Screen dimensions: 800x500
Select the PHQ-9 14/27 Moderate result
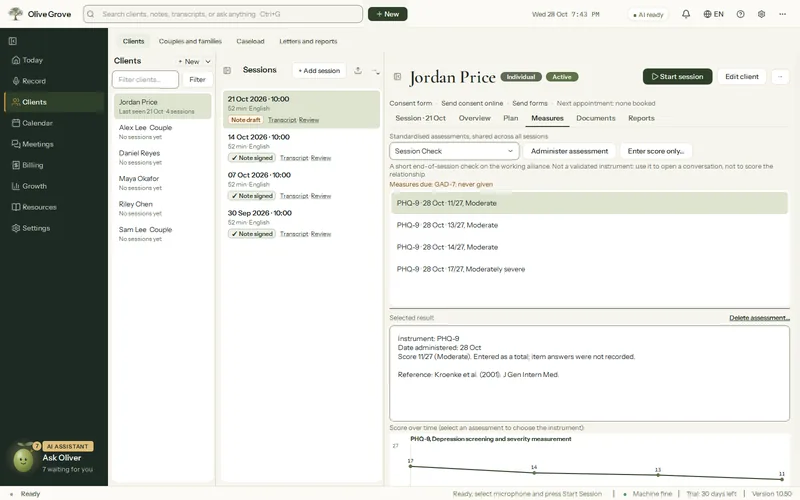coord(589,247)
